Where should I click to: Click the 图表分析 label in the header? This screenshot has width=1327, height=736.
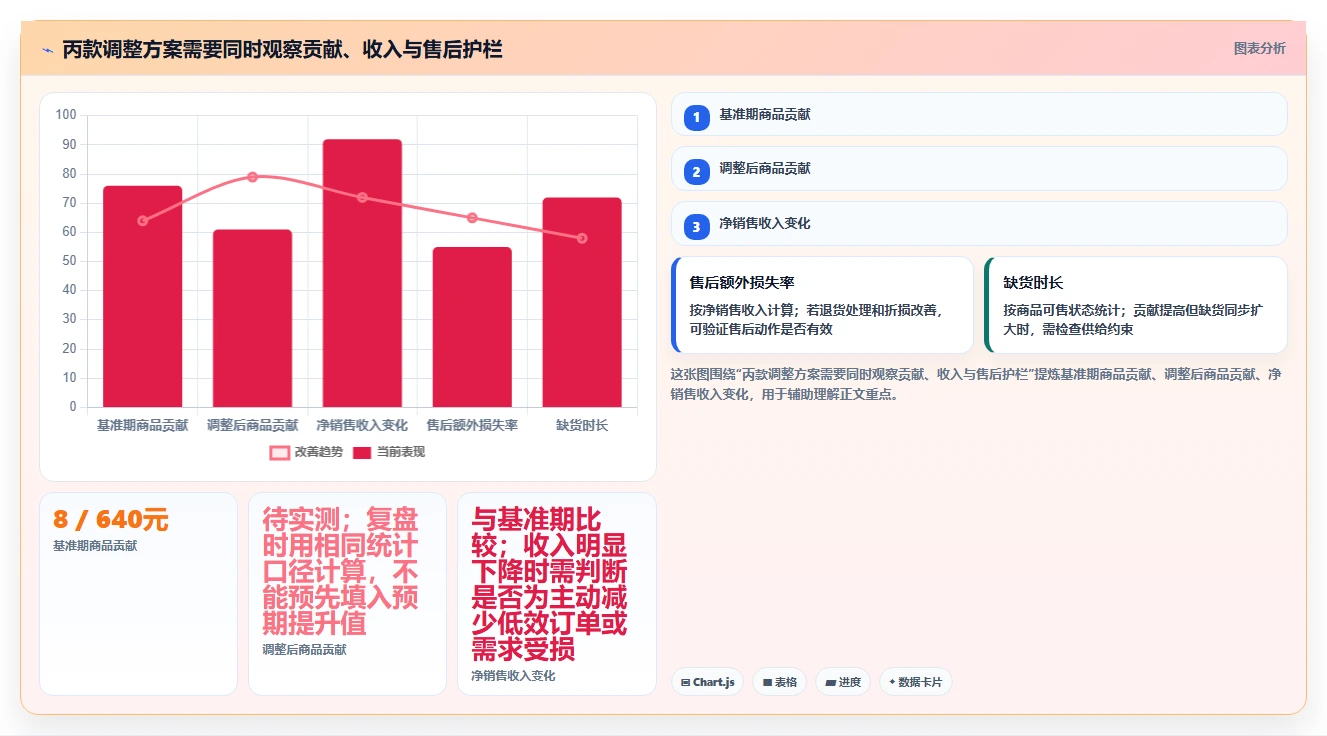pyautogui.click(x=1259, y=48)
